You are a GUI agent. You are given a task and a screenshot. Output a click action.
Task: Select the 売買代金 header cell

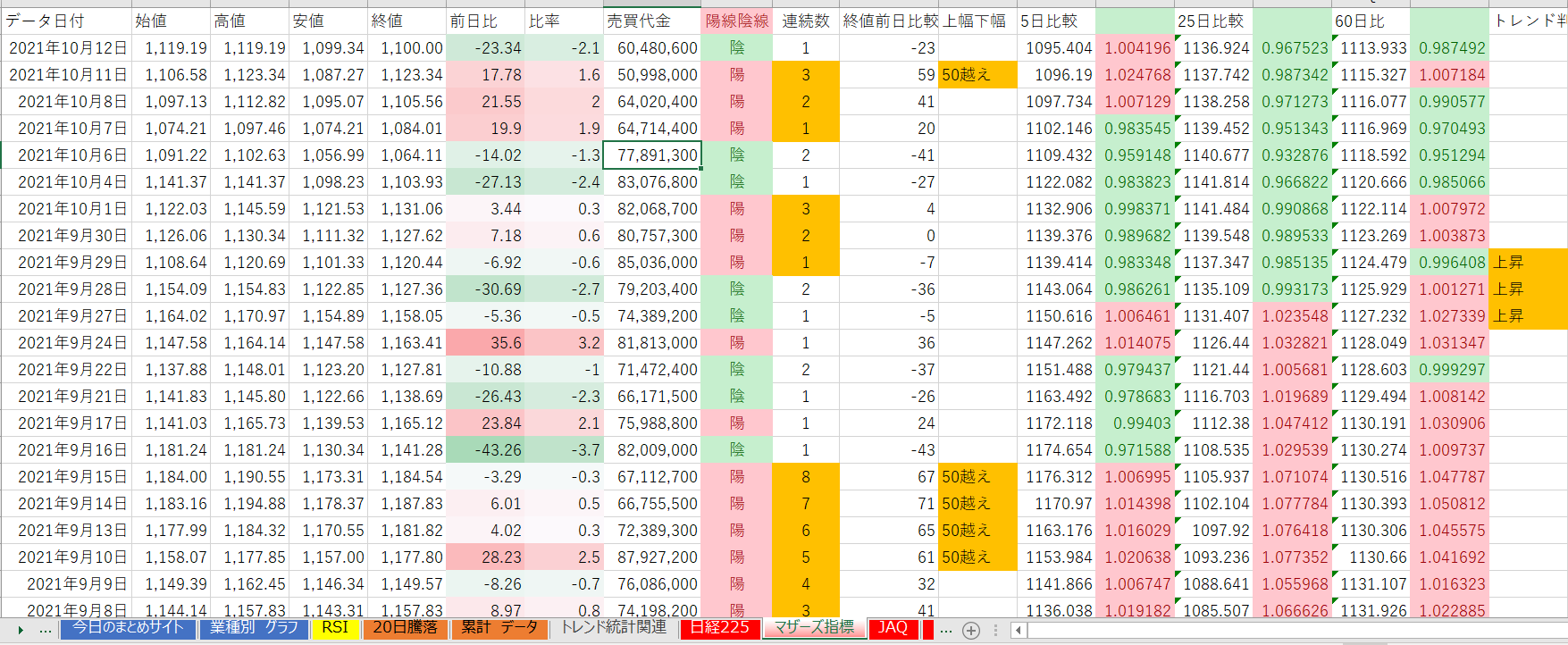[x=652, y=21]
